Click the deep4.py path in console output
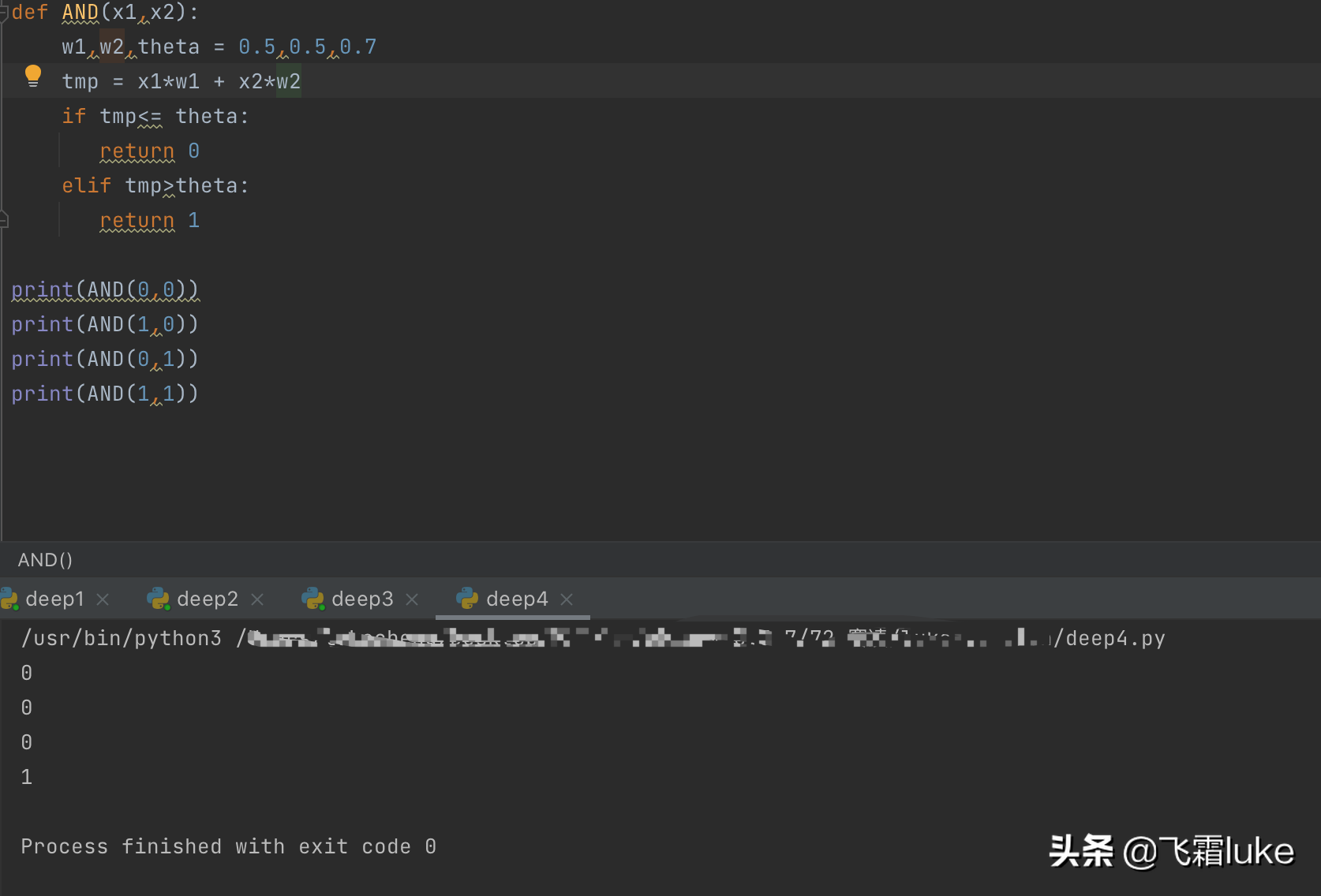 (x=1115, y=638)
